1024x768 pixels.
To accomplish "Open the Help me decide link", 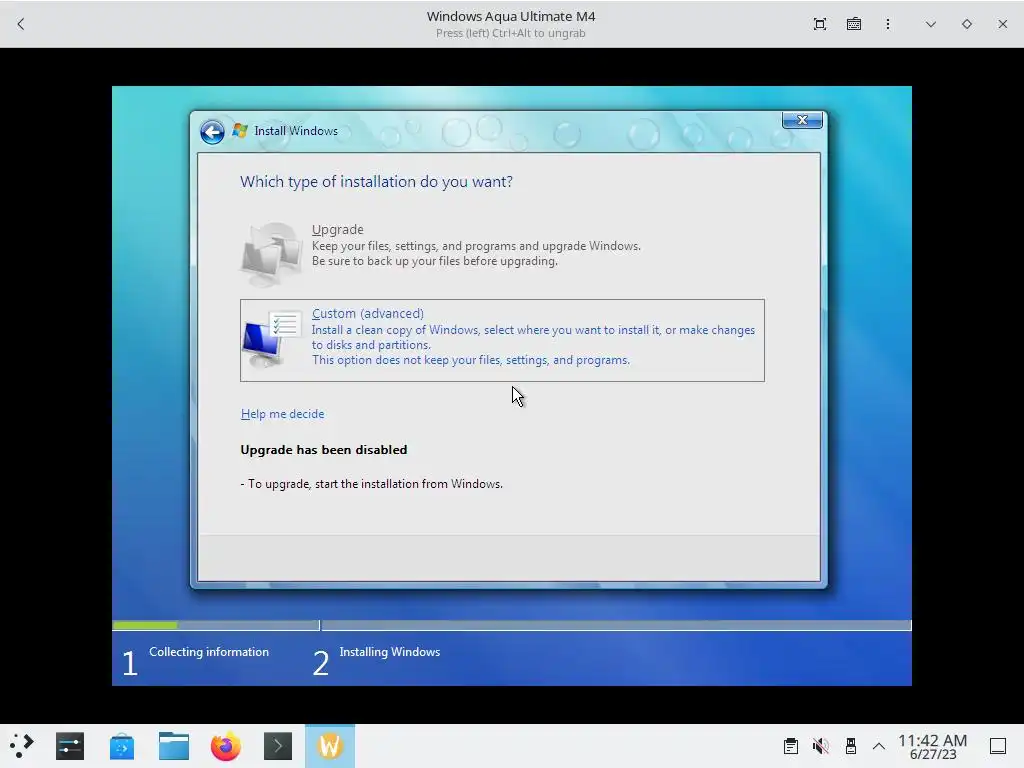I will [x=282, y=413].
